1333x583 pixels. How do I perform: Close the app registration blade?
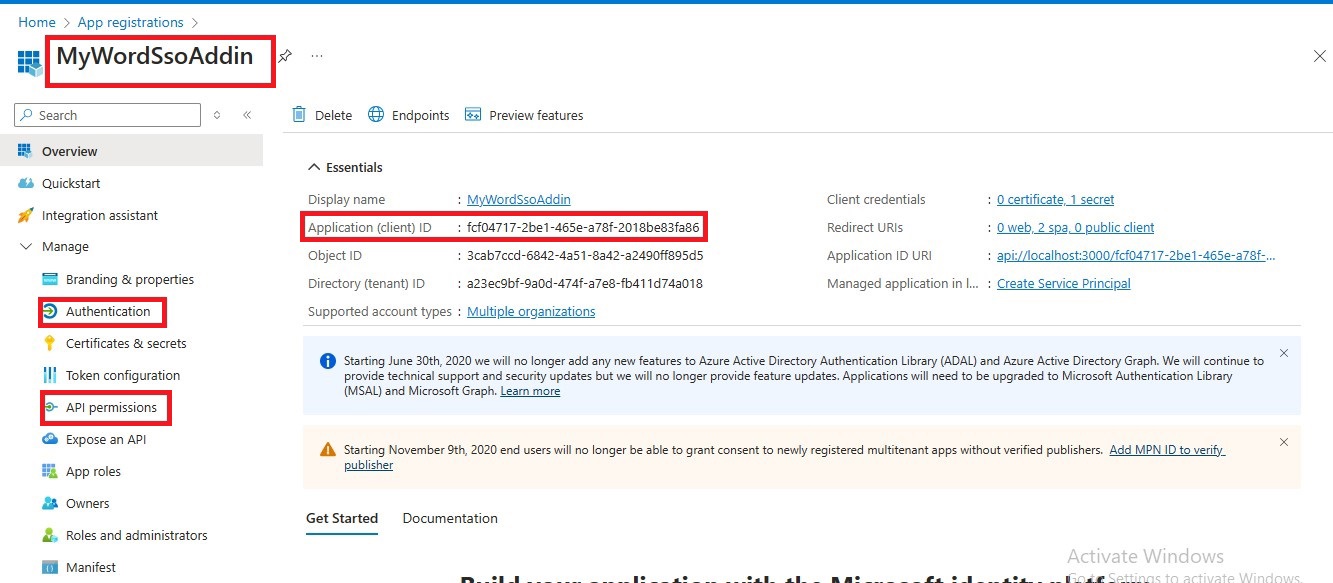(1320, 56)
